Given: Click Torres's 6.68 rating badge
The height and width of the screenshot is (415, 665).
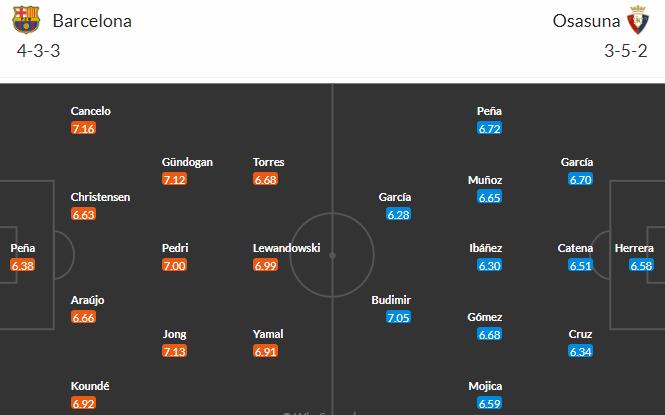Looking at the screenshot, I should click(265, 179).
